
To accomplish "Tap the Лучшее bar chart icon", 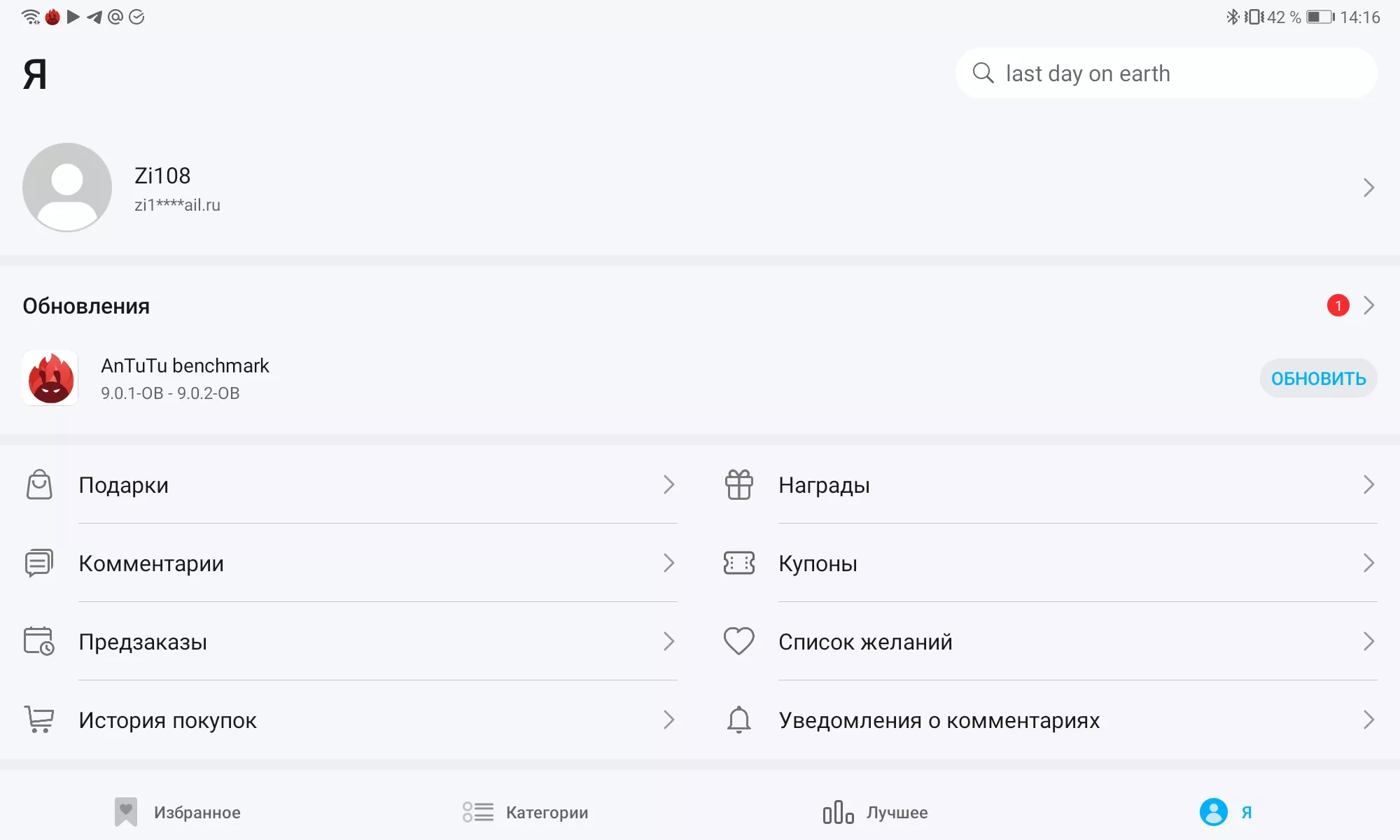I will click(838, 812).
